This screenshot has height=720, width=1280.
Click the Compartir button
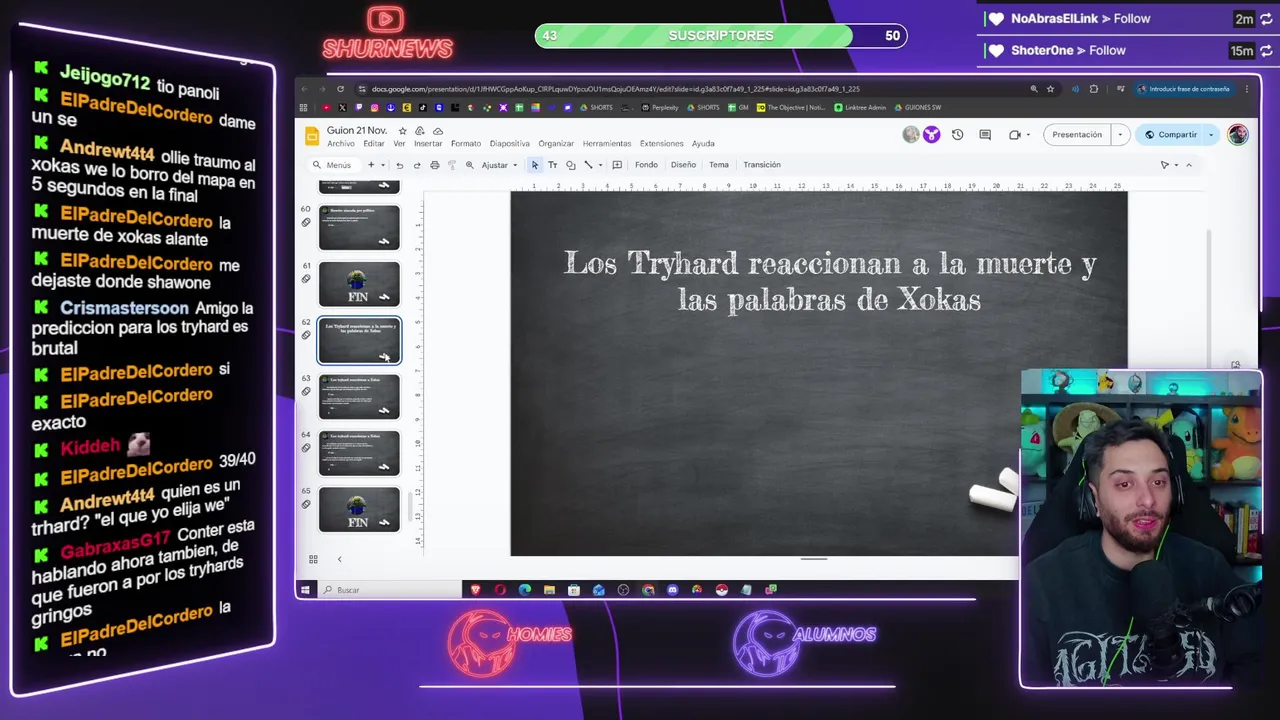click(1171, 135)
